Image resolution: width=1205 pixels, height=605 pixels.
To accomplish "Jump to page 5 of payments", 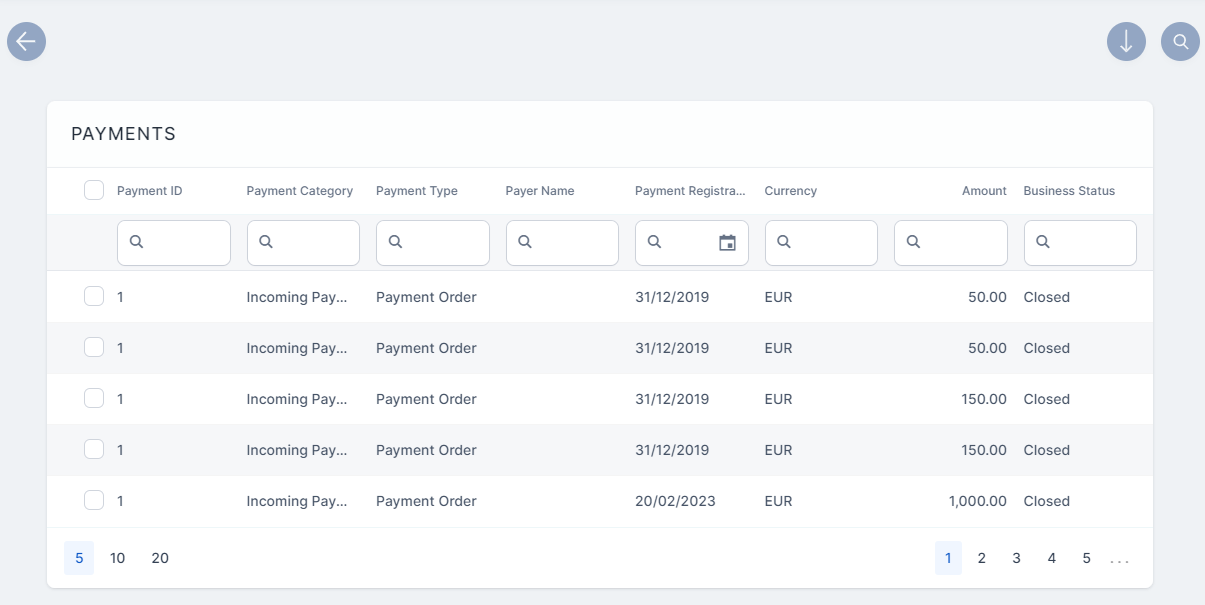I will point(1086,558).
